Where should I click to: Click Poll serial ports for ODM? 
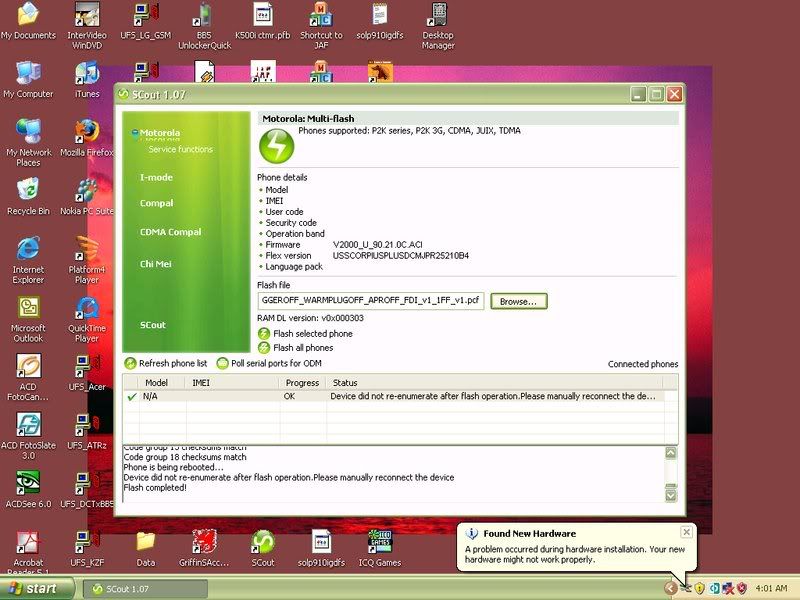tap(269, 363)
